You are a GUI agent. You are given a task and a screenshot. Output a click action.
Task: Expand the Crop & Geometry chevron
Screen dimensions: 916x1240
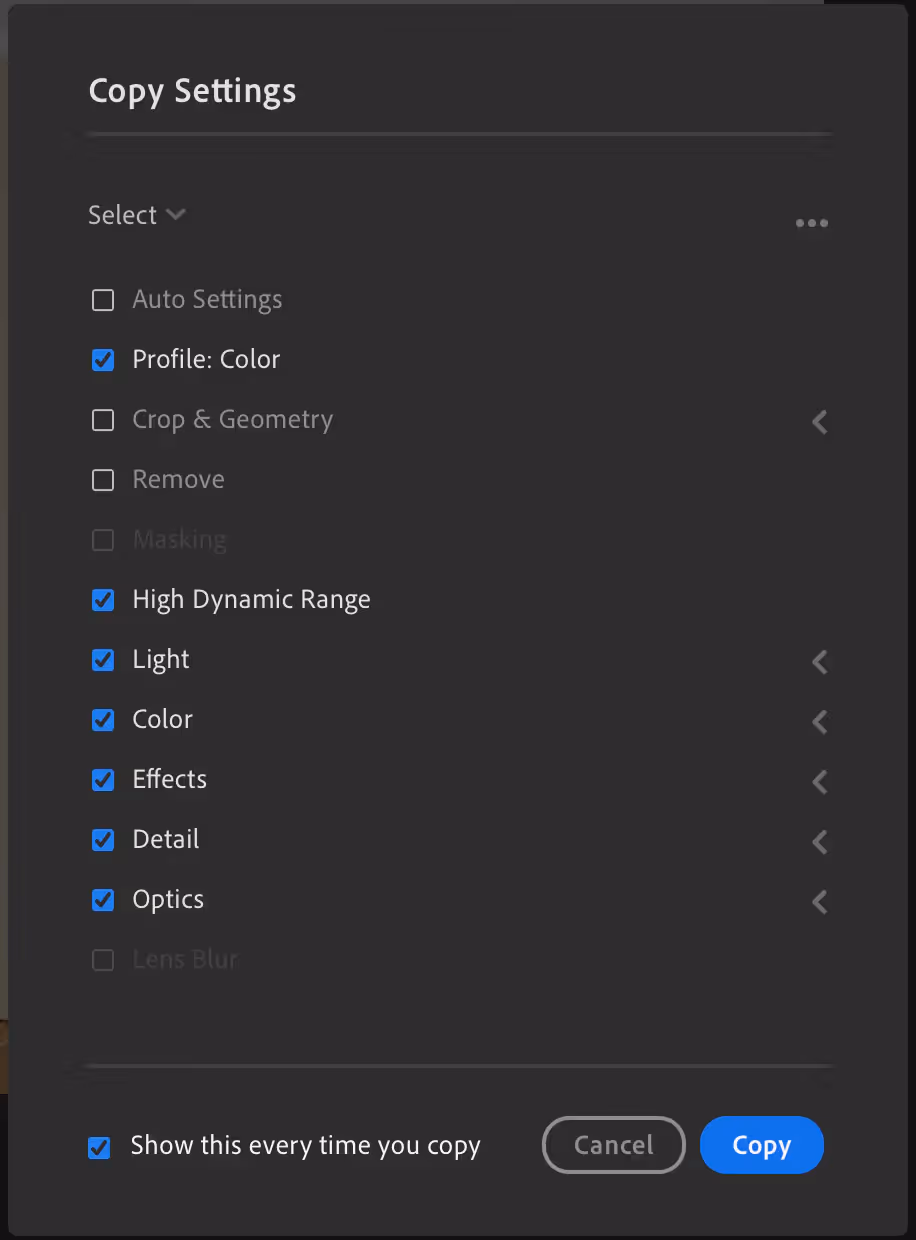click(x=819, y=422)
